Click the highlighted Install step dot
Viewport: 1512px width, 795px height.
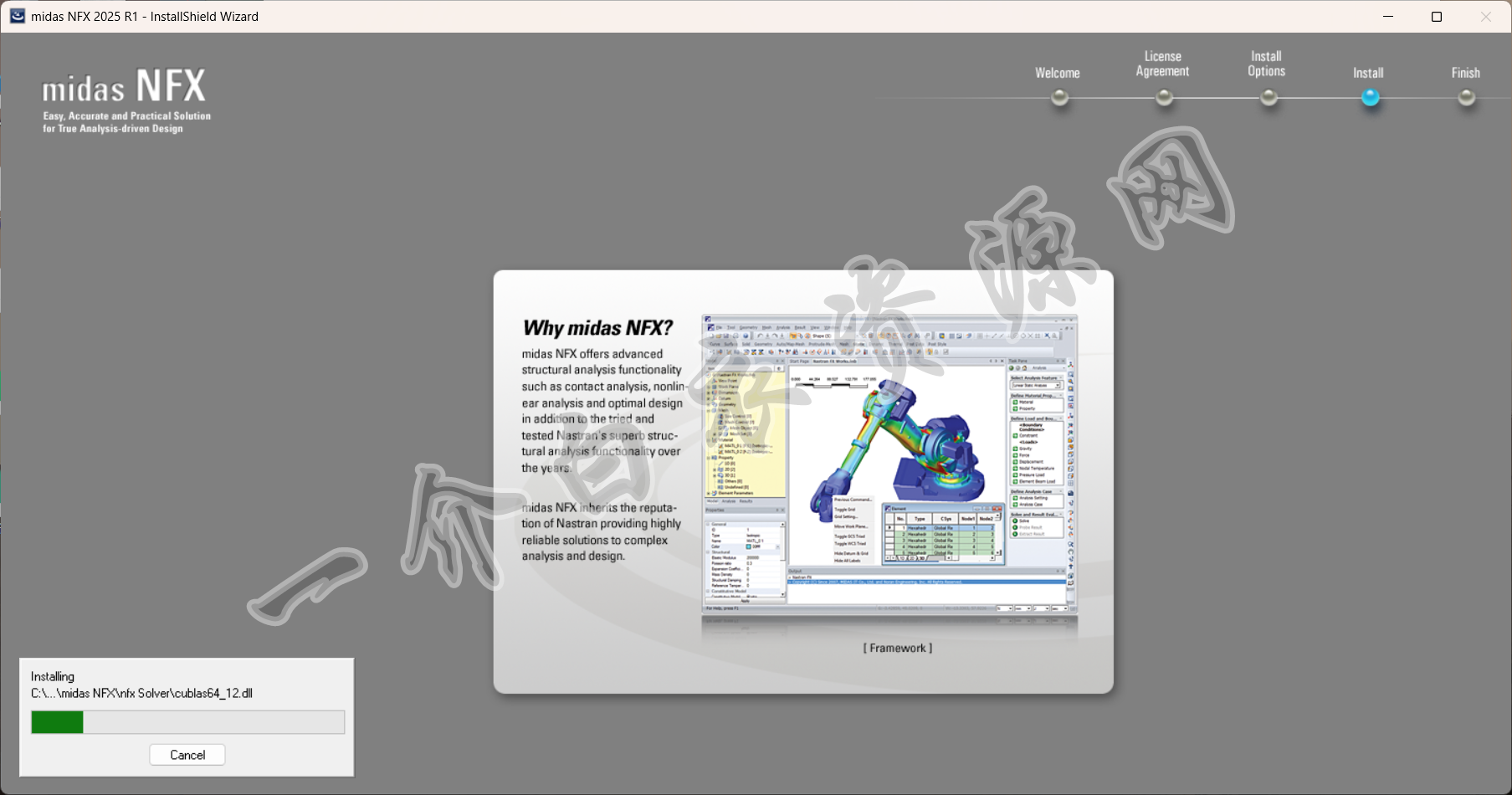click(1370, 98)
